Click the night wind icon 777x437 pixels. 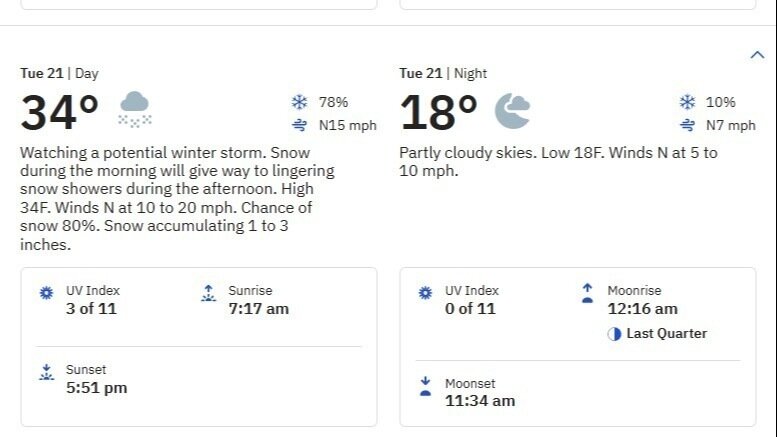(687, 126)
